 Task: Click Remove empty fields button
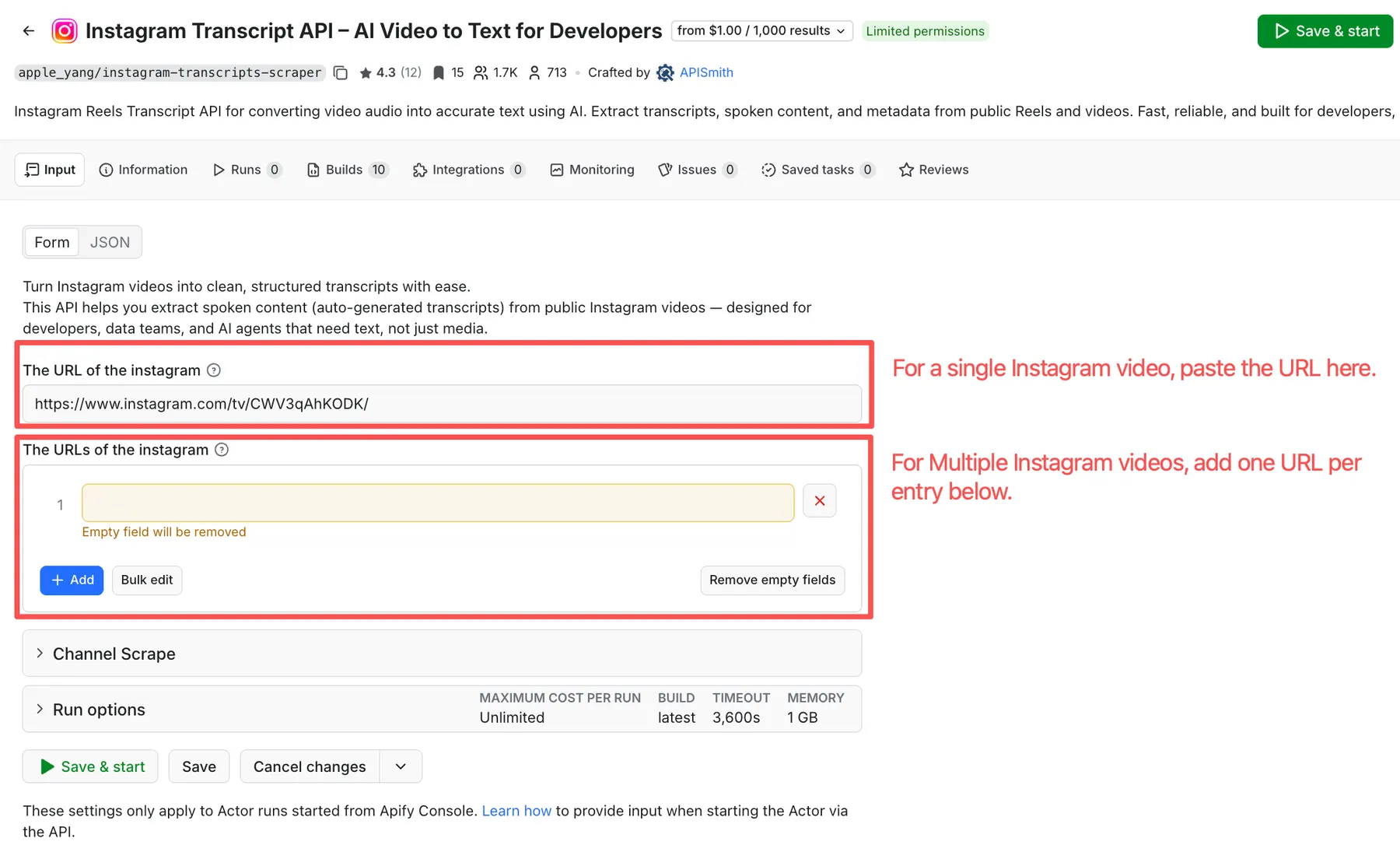(772, 580)
